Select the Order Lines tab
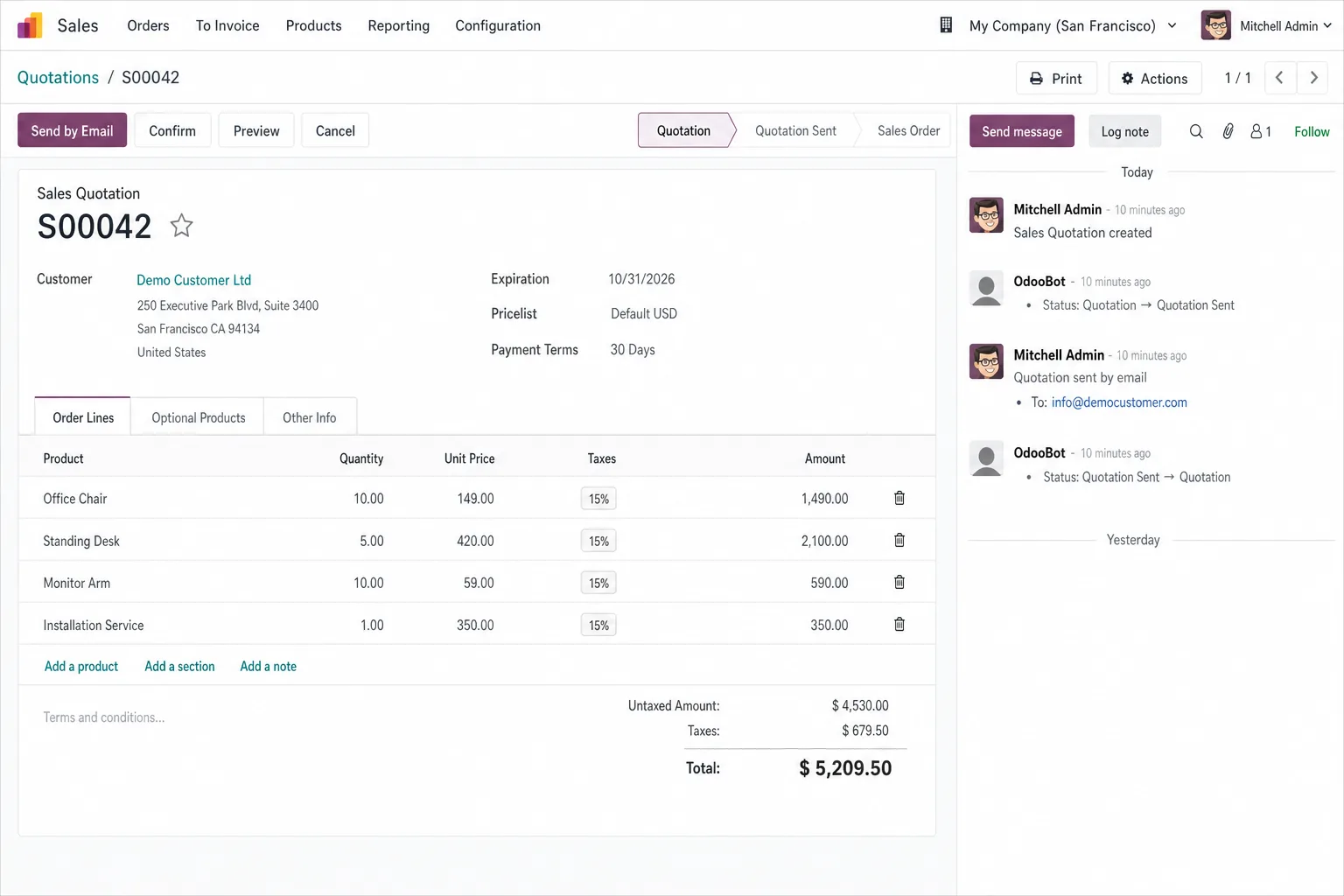 point(83,416)
